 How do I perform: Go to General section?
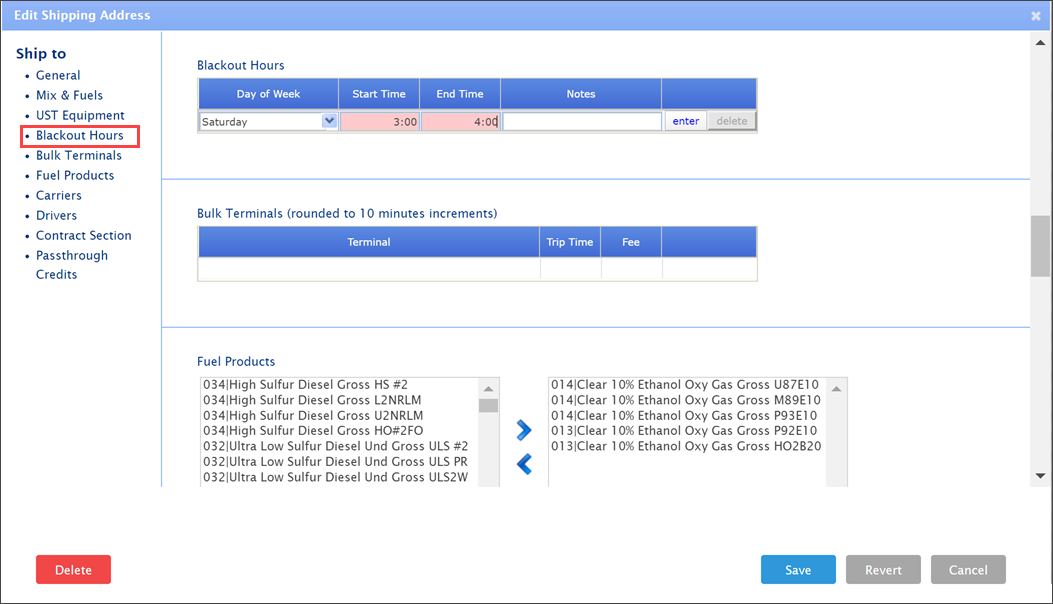coord(58,75)
